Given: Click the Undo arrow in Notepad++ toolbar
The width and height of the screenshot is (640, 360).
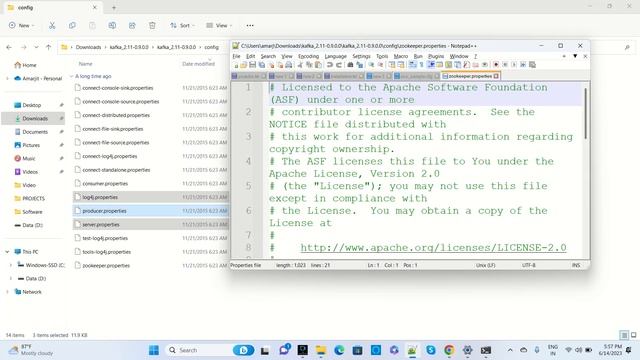Looking at the screenshot, I should [x=330, y=65].
